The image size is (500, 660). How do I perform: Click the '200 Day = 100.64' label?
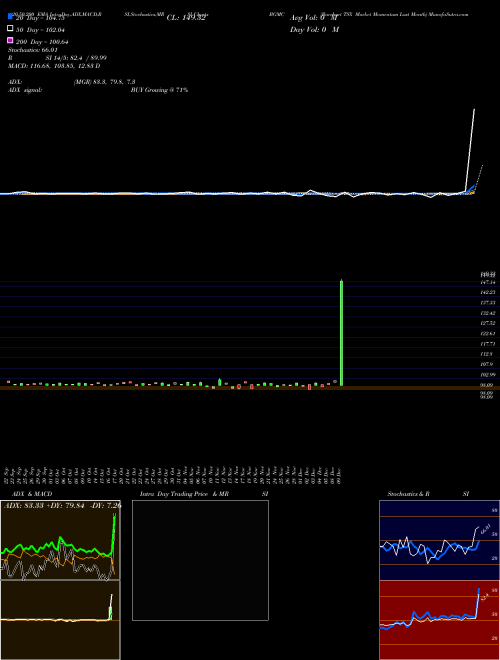tap(42, 42)
